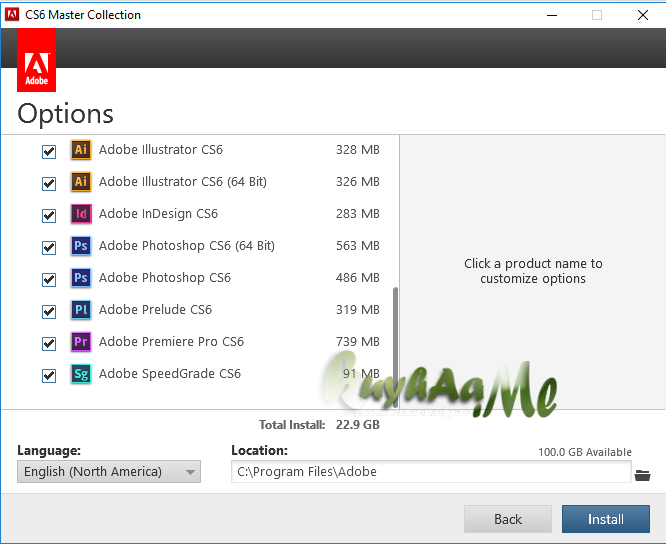Select Adobe SpeedGrade CS6 product name

point(170,374)
